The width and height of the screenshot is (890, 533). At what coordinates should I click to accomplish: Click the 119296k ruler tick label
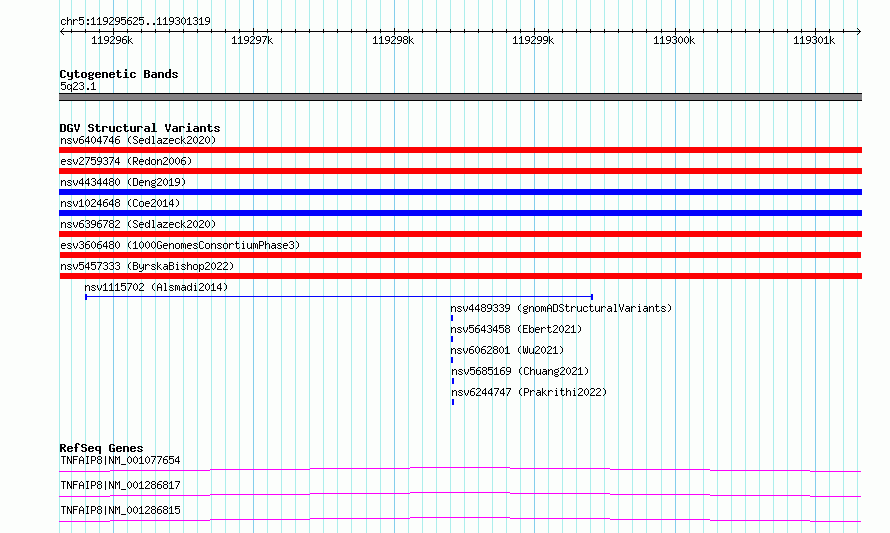coord(112,40)
